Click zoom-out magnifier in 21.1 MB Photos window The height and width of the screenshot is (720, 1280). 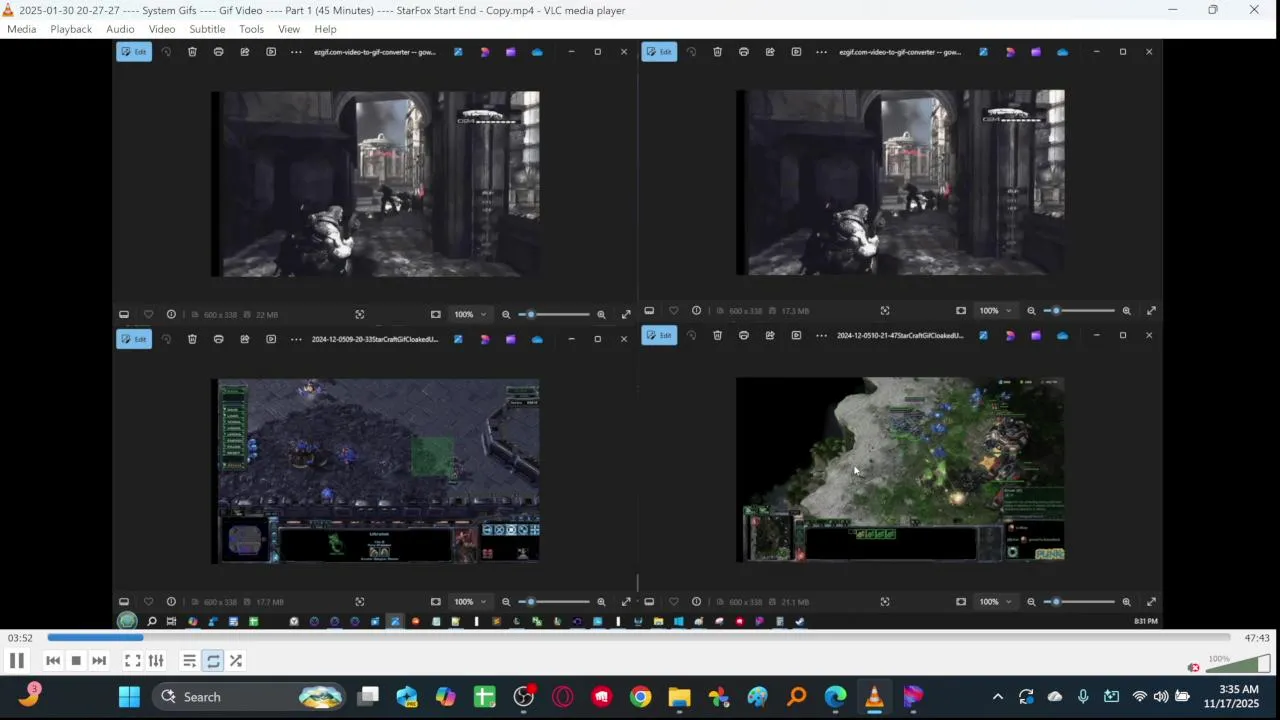coord(1031,602)
